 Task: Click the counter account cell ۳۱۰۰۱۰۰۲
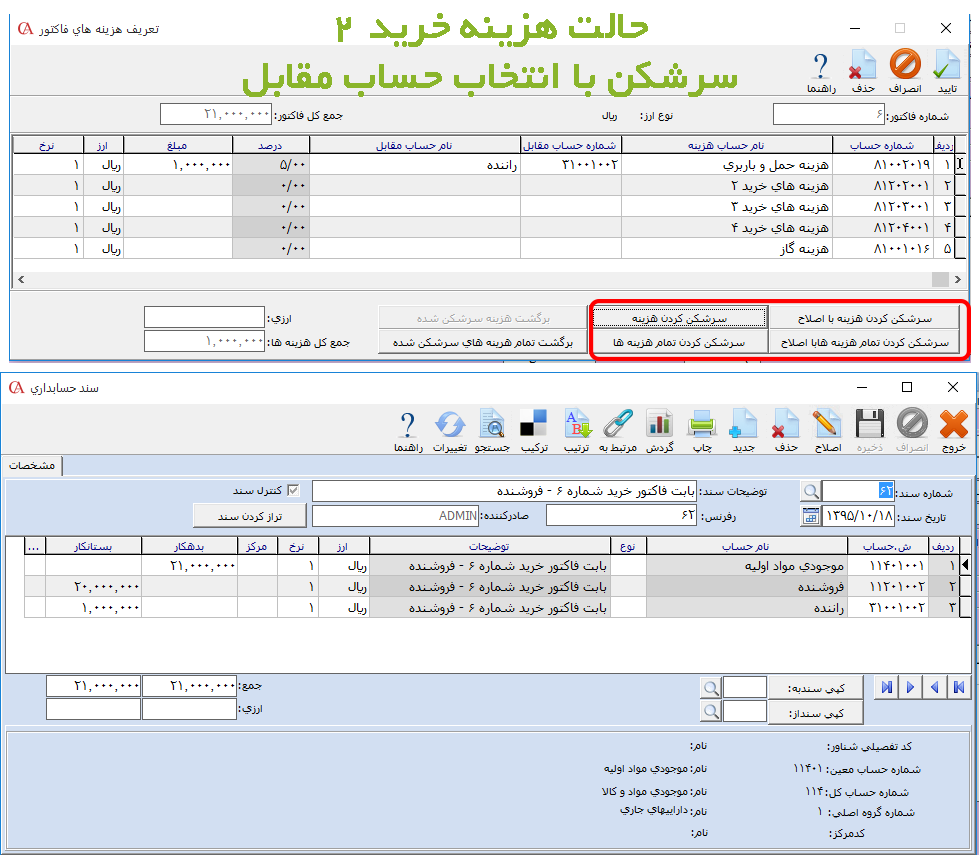(571, 165)
